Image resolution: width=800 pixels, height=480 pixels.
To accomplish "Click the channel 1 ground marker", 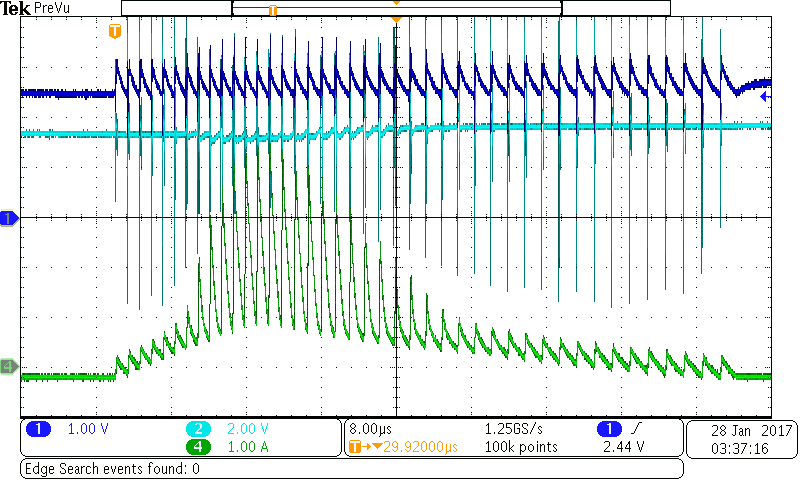I will click(x=9, y=219).
